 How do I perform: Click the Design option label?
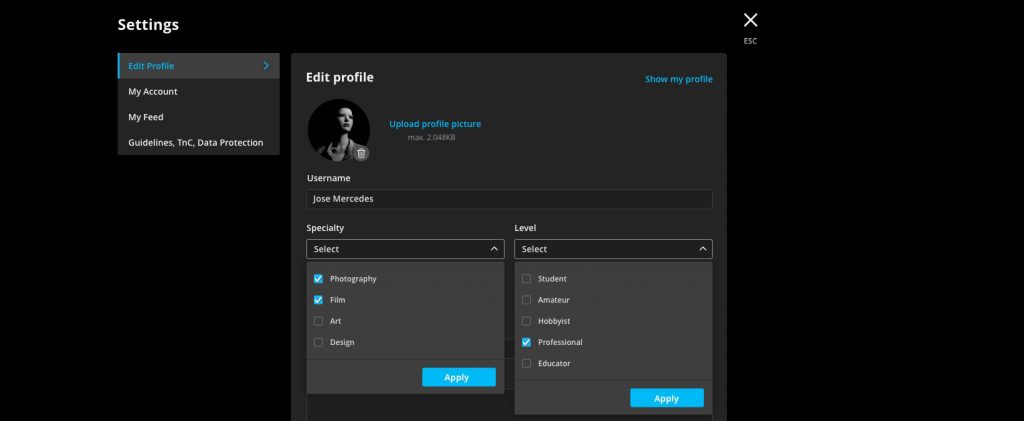tap(342, 342)
